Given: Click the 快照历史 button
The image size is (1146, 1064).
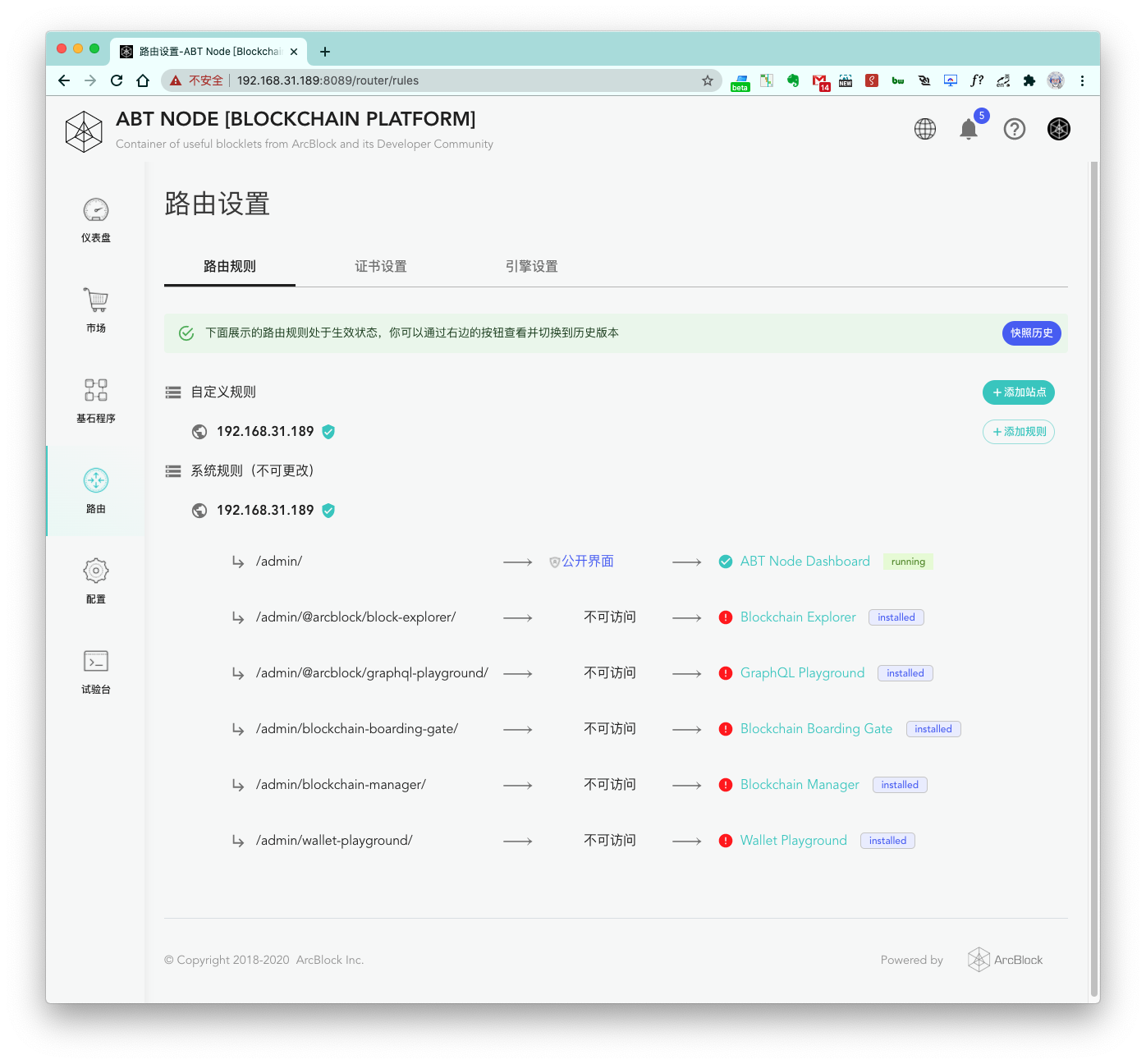Looking at the screenshot, I should click(x=1031, y=333).
